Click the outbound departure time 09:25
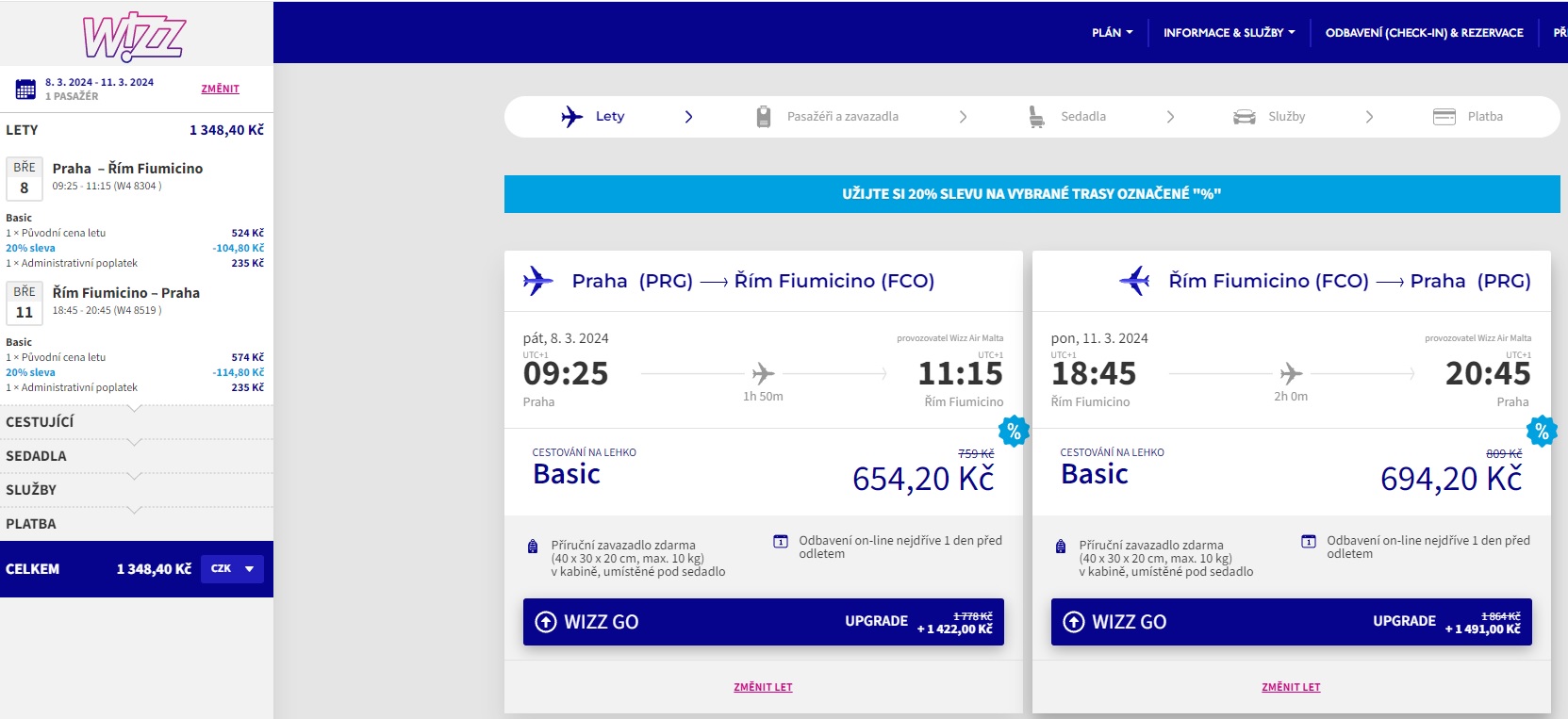 pos(566,373)
